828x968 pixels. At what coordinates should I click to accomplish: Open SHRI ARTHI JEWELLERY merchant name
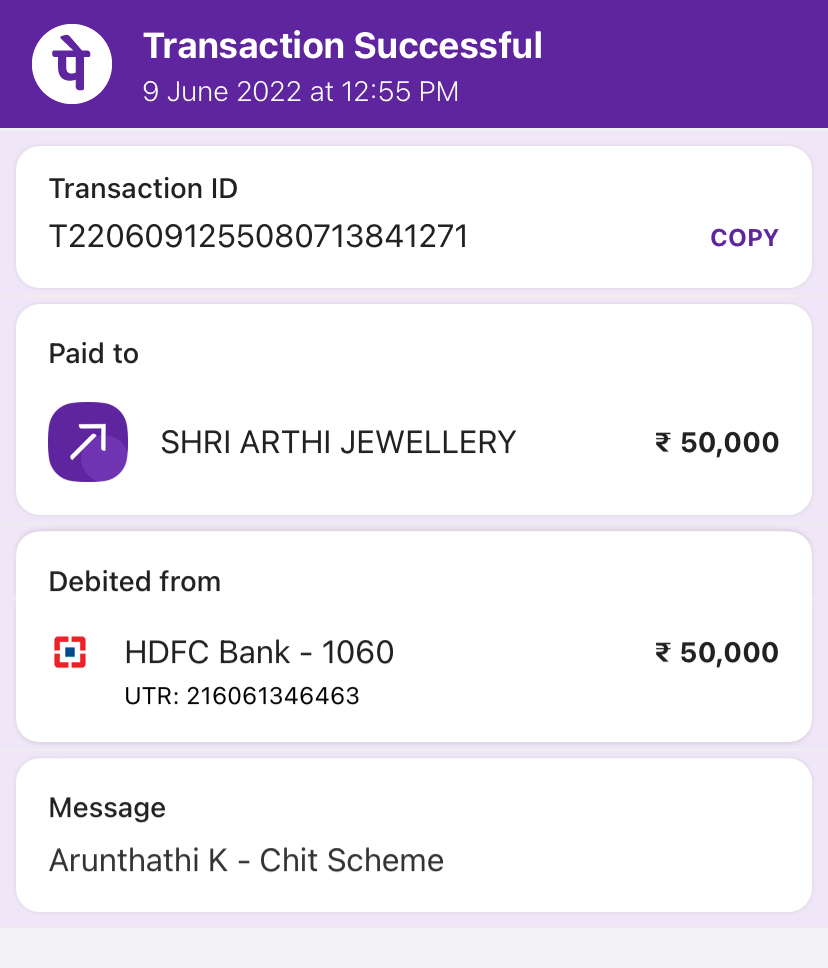[338, 442]
